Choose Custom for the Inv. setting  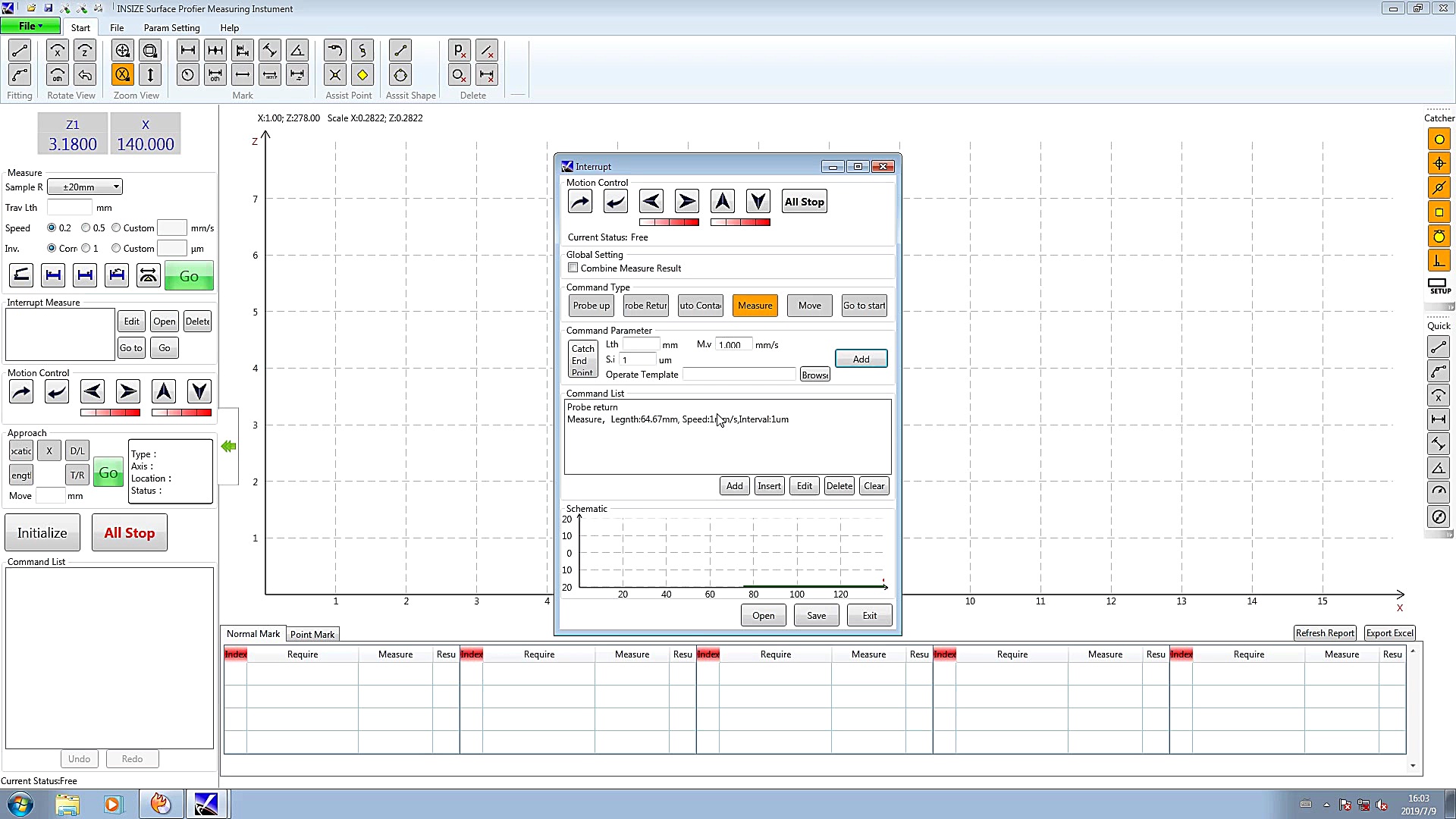tap(115, 248)
